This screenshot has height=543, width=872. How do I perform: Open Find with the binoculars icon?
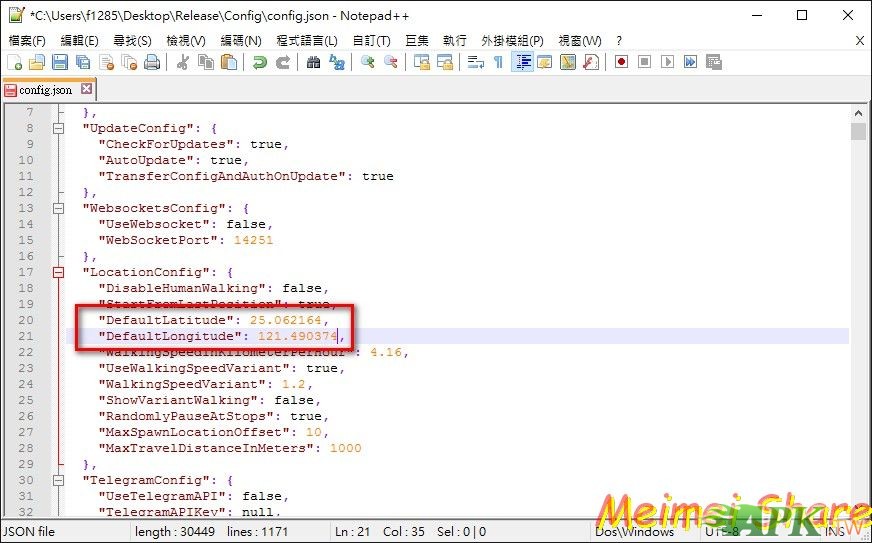(313, 62)
